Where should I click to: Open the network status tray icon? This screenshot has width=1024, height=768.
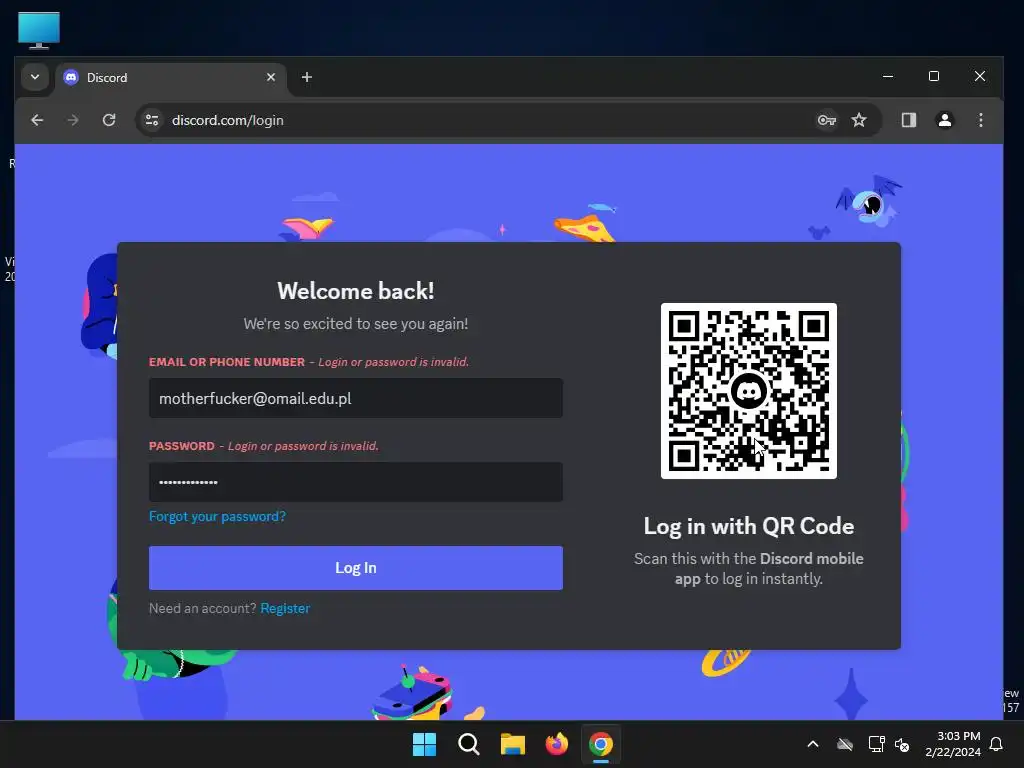pos(876,744)
